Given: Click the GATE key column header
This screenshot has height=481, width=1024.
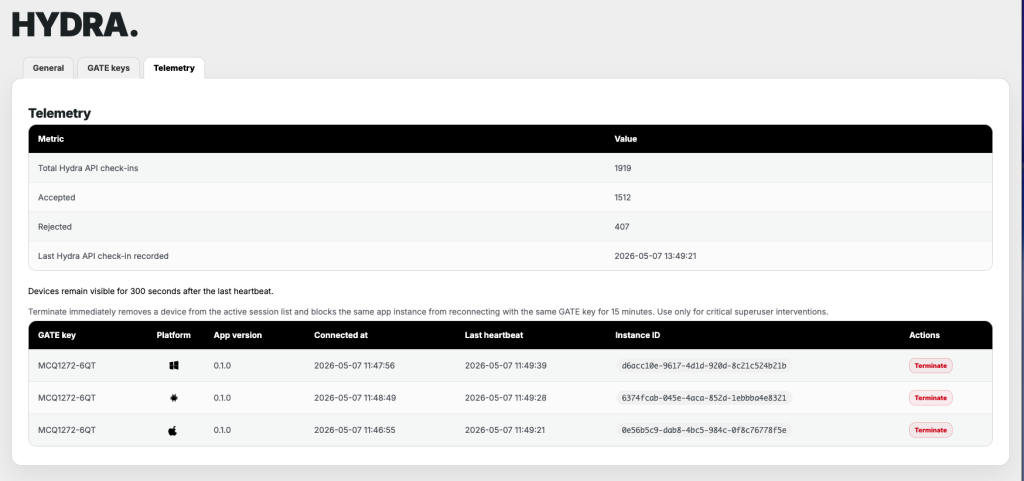Looking at the screenshot, I should click(57, 335).
